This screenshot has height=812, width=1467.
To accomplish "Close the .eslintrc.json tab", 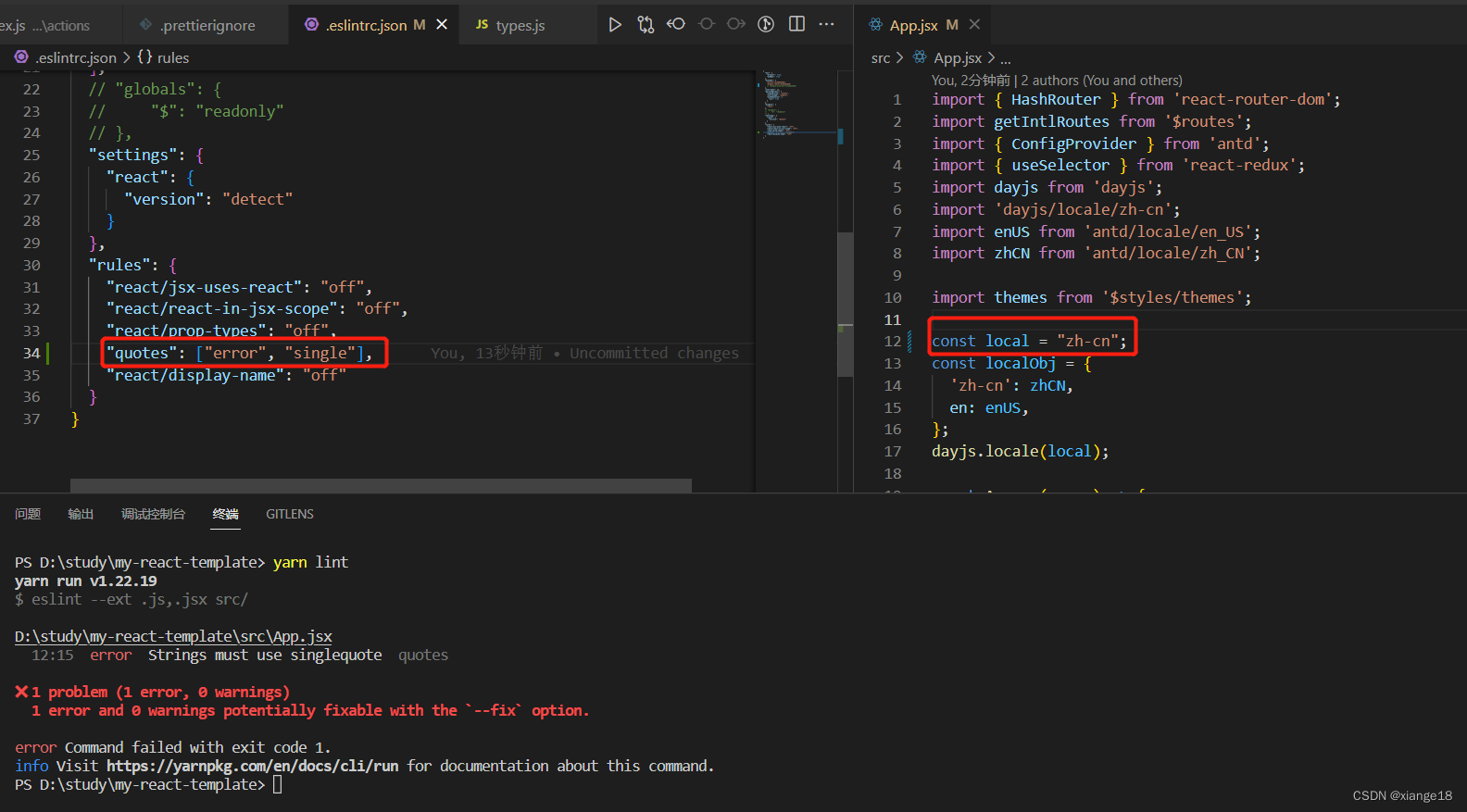I will [442, 25].
